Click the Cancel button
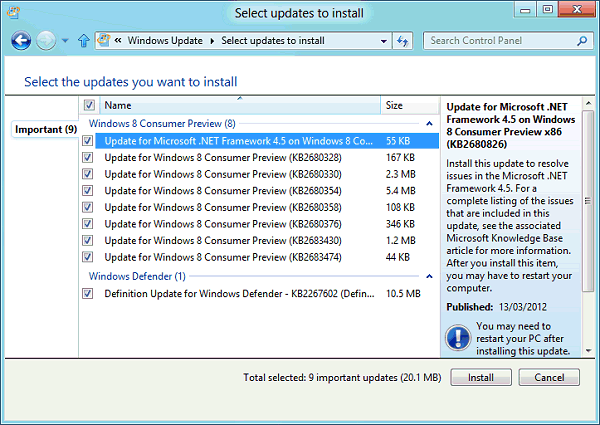 [x=549, y=378]
